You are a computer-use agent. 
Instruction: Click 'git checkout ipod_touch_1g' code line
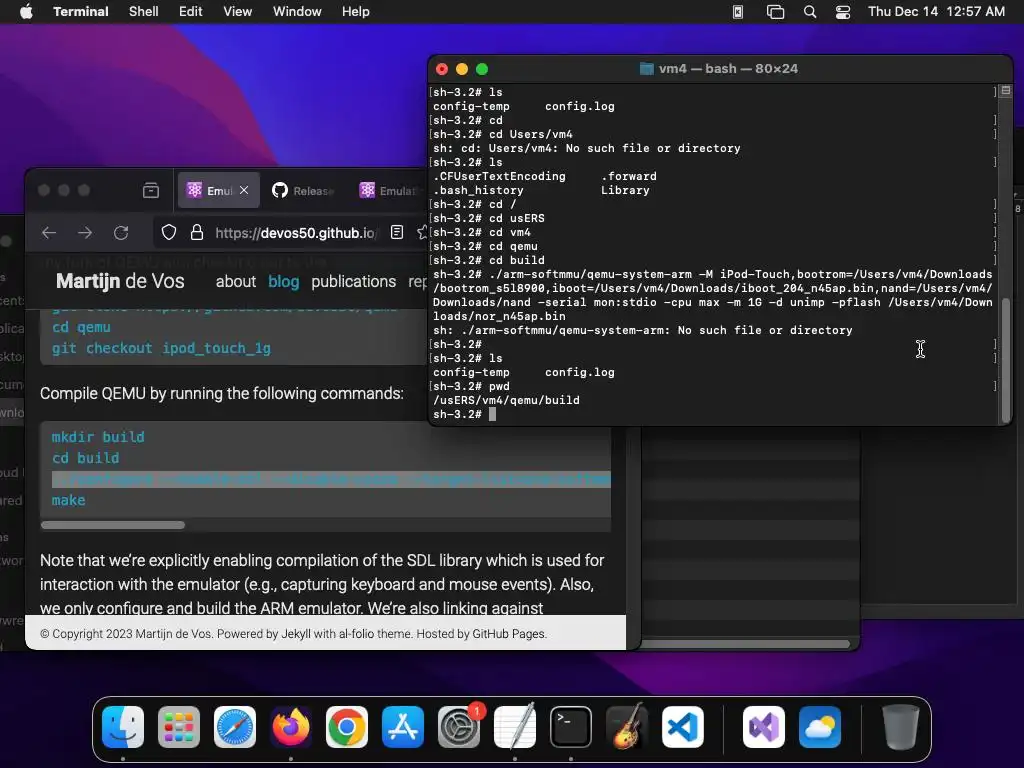(161, 348)
